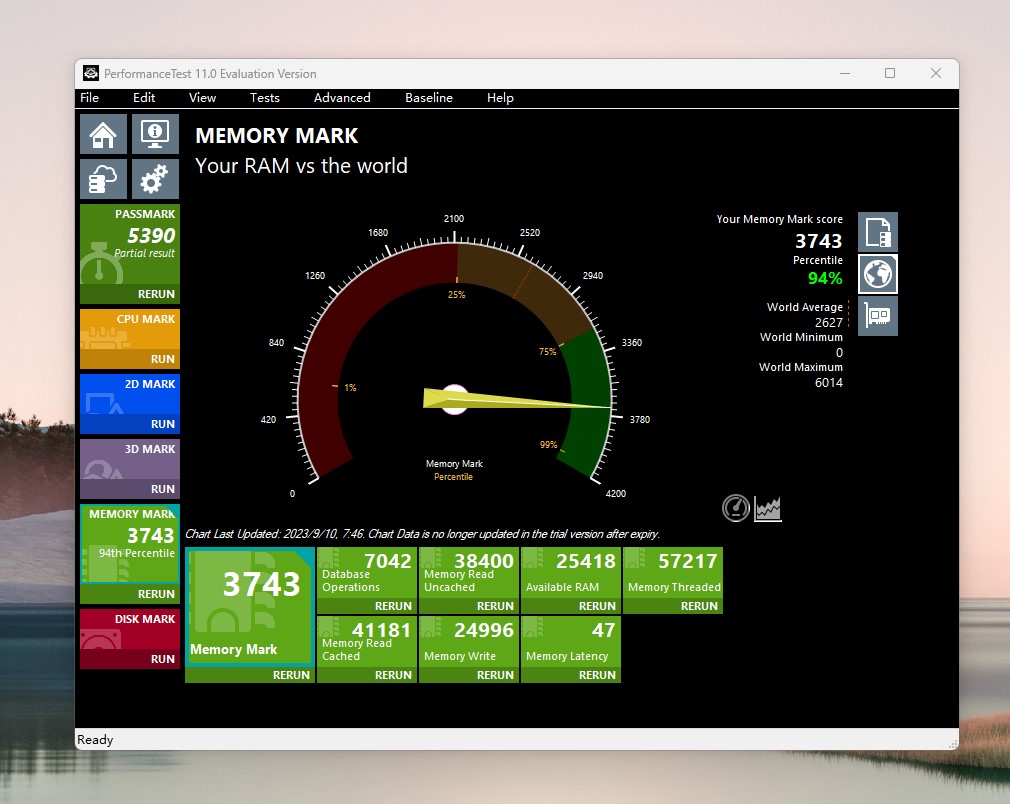Open the File menu
The image size is (1010, 804).
coord(90,98)
